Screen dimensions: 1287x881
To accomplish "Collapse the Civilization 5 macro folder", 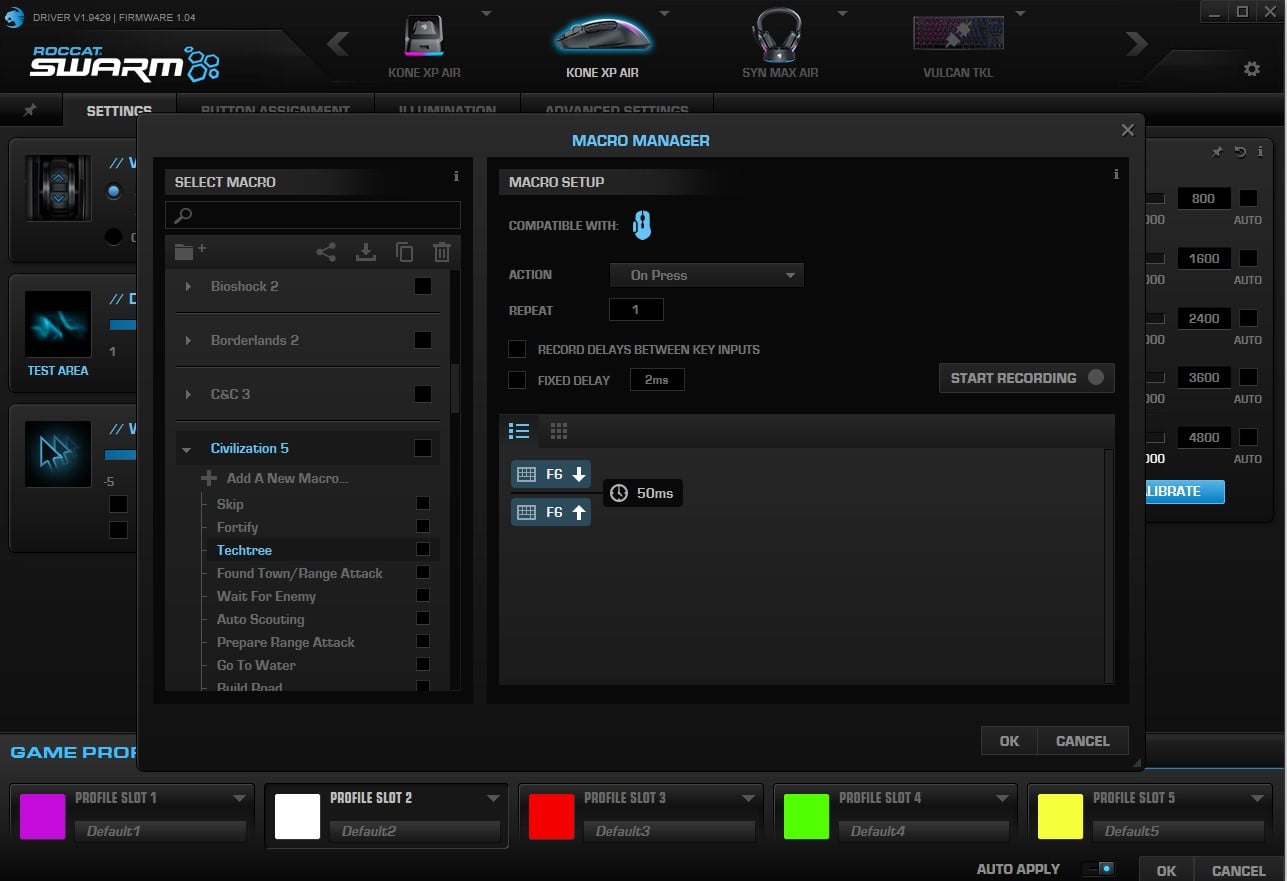I will [x=187, y=449].
